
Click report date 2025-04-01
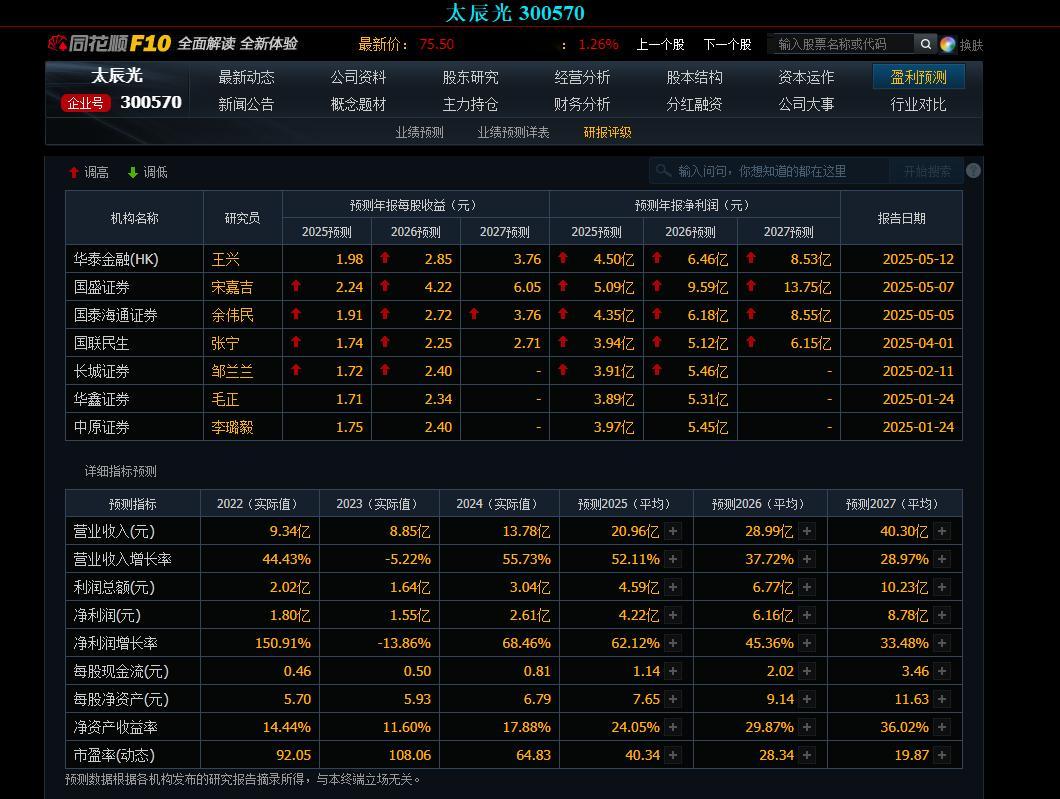pos(918,343)
